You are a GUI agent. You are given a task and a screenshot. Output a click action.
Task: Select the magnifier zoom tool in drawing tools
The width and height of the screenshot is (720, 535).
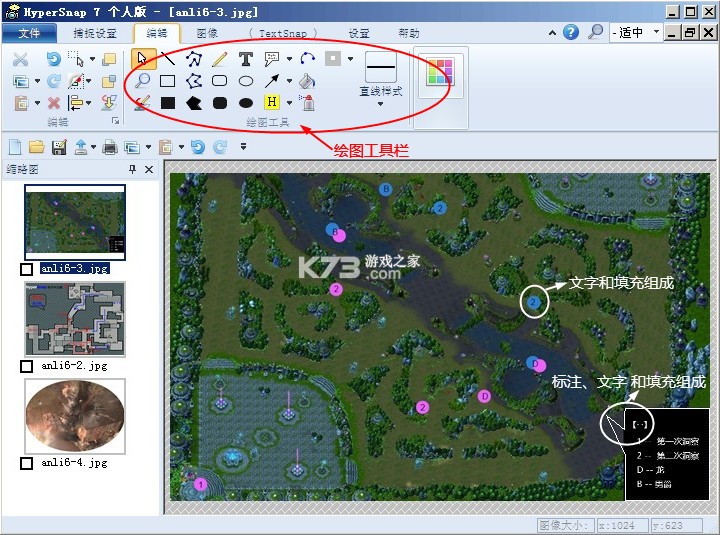[143, 81]
